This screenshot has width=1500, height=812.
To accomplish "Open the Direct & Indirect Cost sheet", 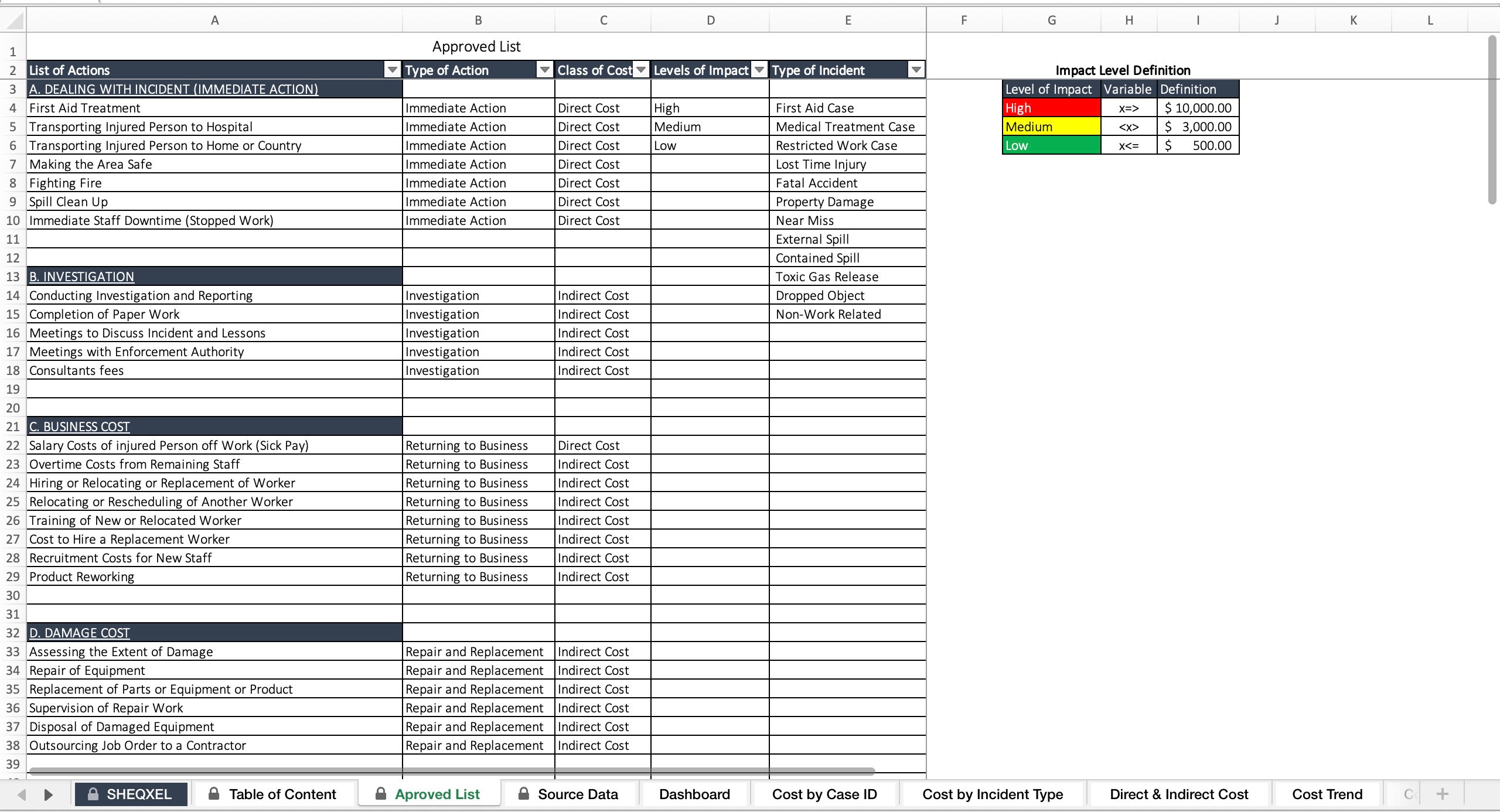I will click(1179, 794).
